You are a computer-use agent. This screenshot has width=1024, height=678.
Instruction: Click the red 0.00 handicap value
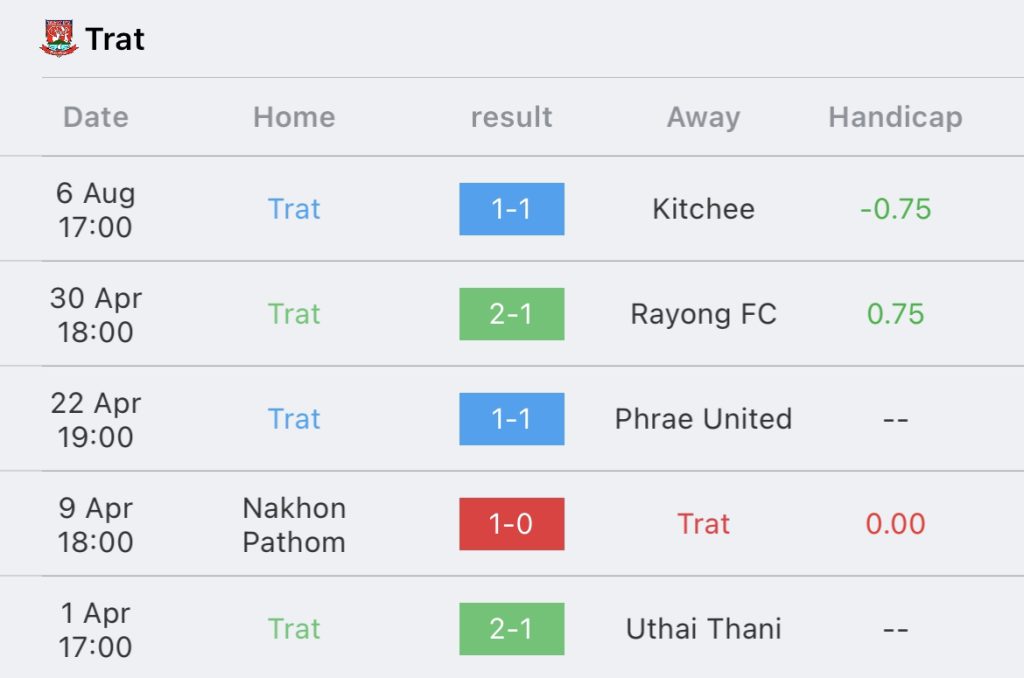coord(895,524)
